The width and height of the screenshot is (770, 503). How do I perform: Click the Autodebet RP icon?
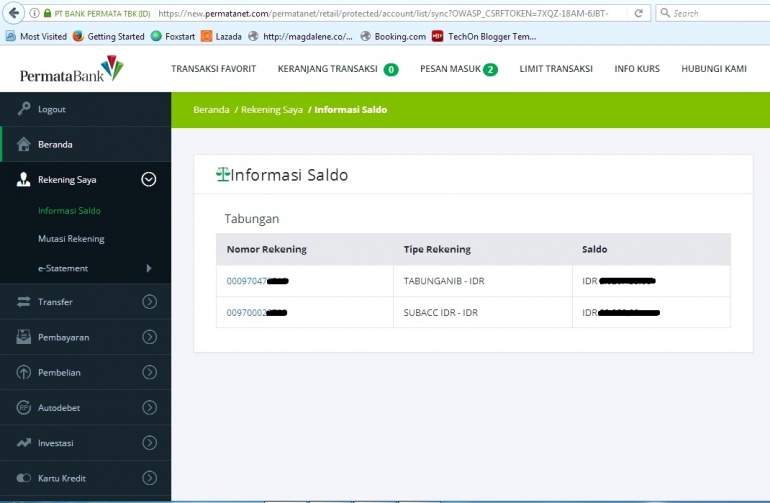tap(24, 407)
